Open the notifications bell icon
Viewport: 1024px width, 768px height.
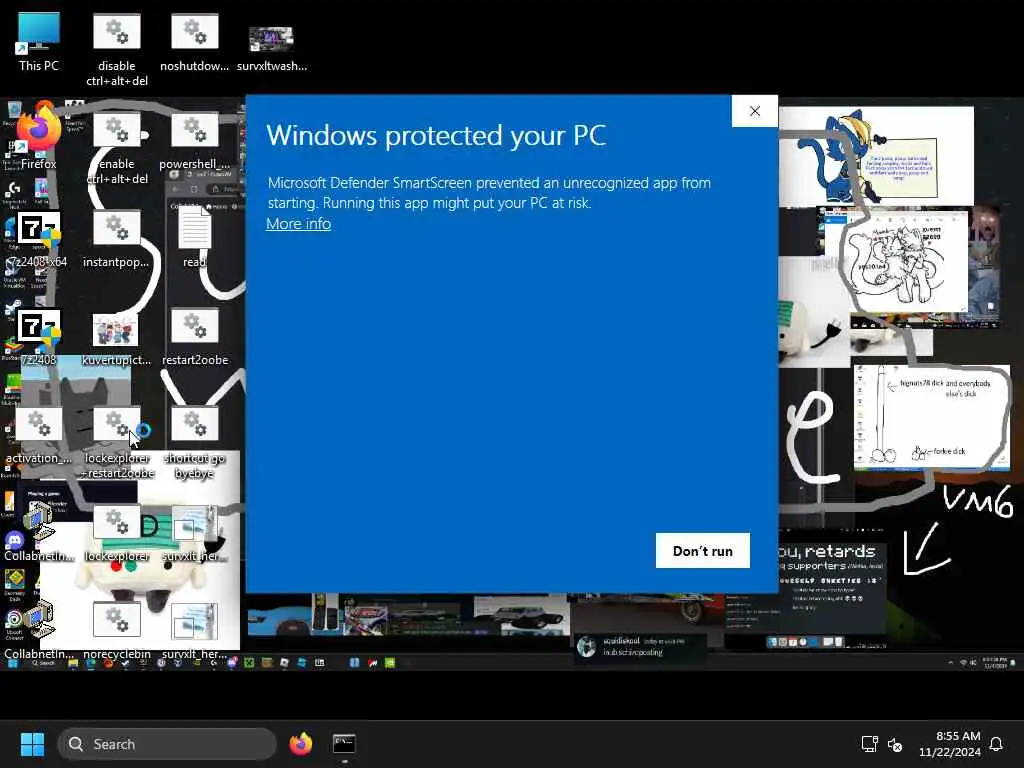click(997, 744)
